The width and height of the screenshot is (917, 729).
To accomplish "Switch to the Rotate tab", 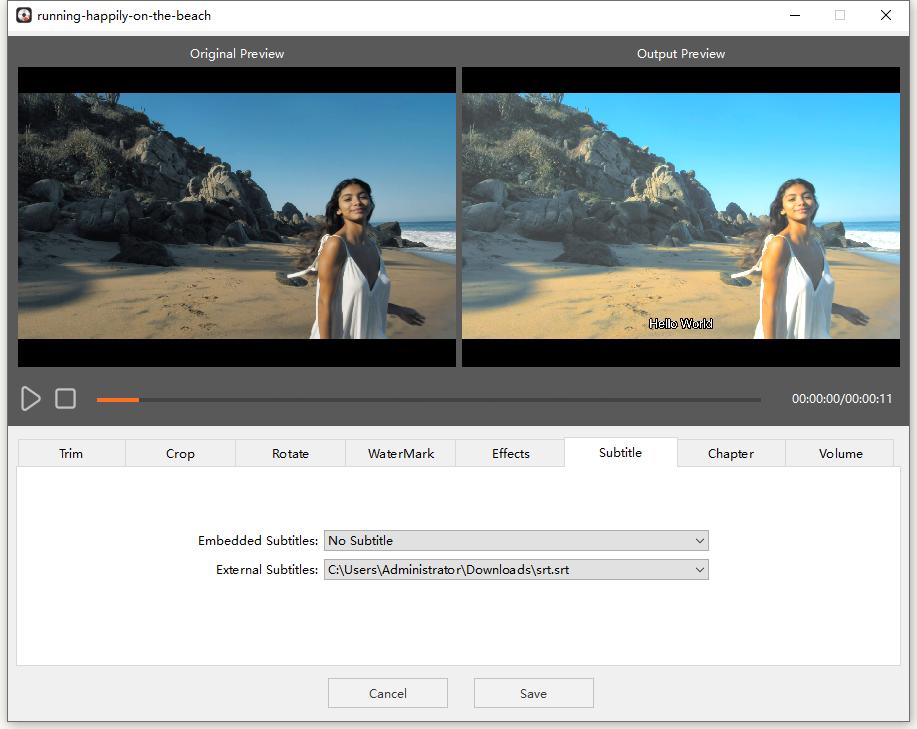I will [x=290, y=453].
